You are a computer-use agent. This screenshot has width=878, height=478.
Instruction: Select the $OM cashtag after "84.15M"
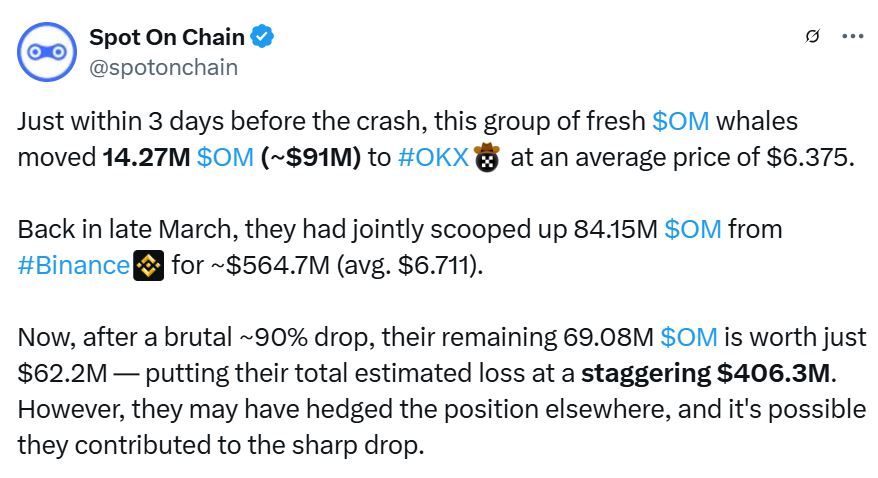(x=692, y=229)
